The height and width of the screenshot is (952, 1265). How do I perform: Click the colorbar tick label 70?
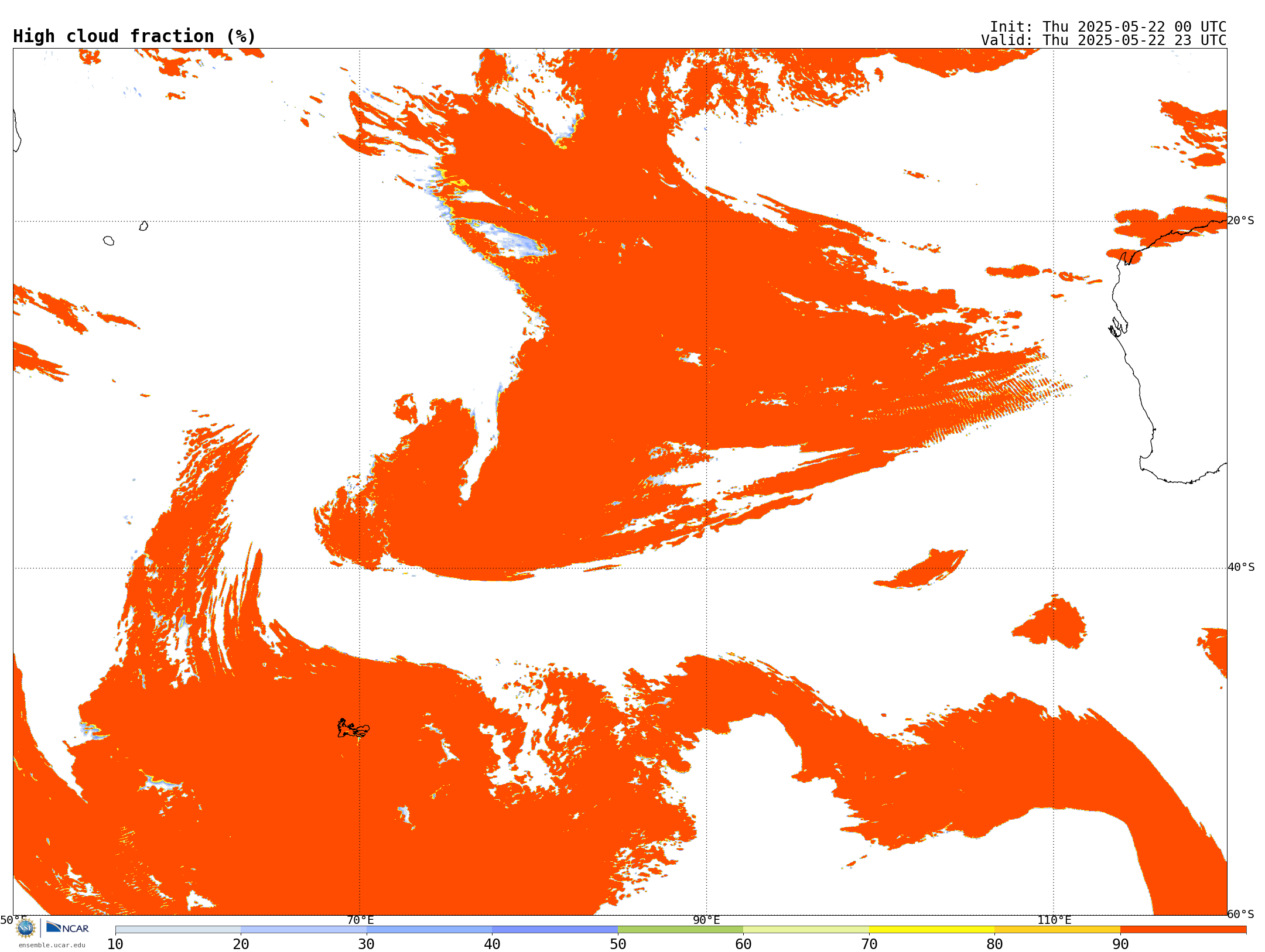click(x=869, y=944)
